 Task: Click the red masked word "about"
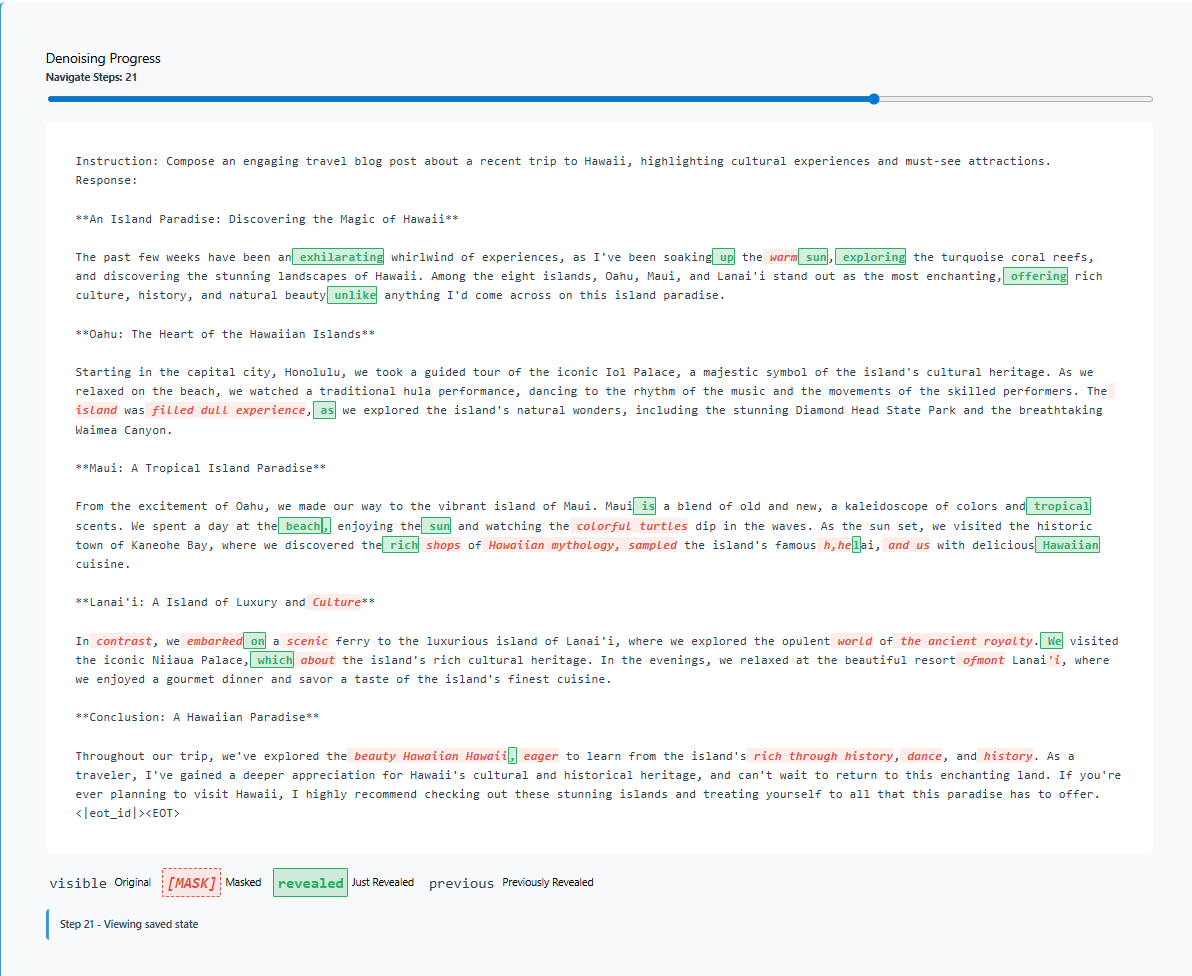[317, 660]
